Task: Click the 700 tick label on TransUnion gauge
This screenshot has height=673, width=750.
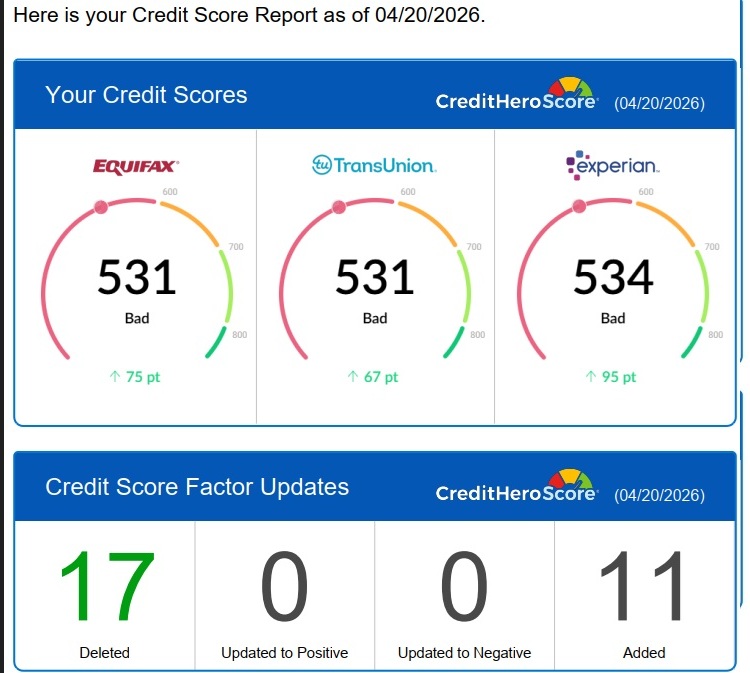Action: click(474, 247)
